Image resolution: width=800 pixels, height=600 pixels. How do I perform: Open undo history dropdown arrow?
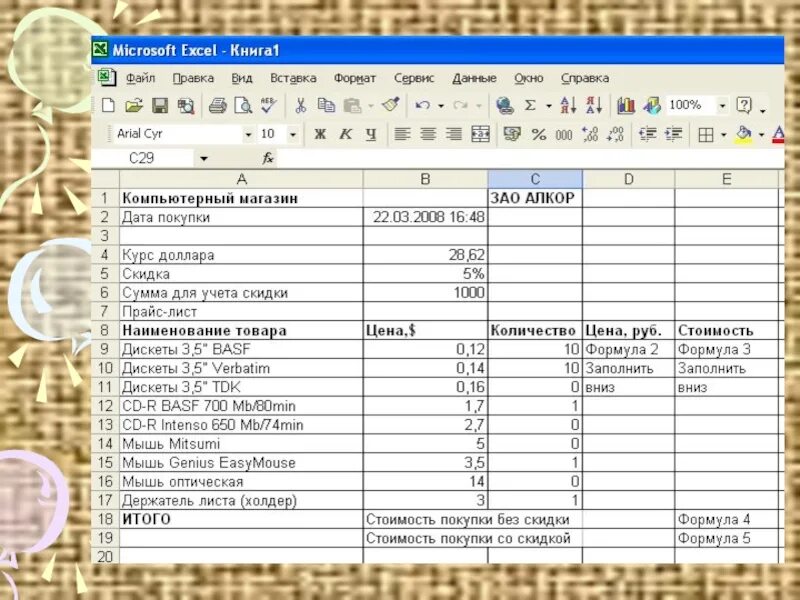[441, 106]
